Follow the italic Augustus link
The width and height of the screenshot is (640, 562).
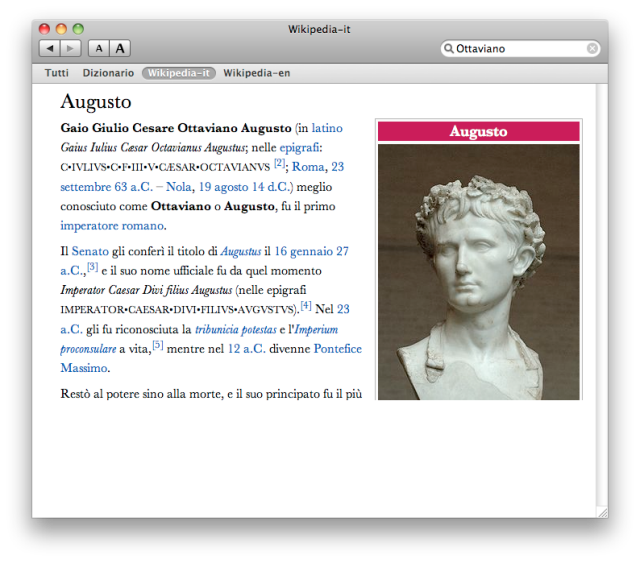tap(241, 251)
